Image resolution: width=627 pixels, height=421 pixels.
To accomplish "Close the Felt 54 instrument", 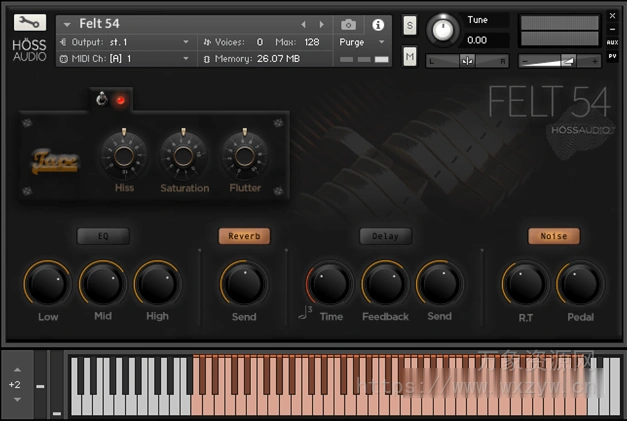I will [x=612, y=16].
